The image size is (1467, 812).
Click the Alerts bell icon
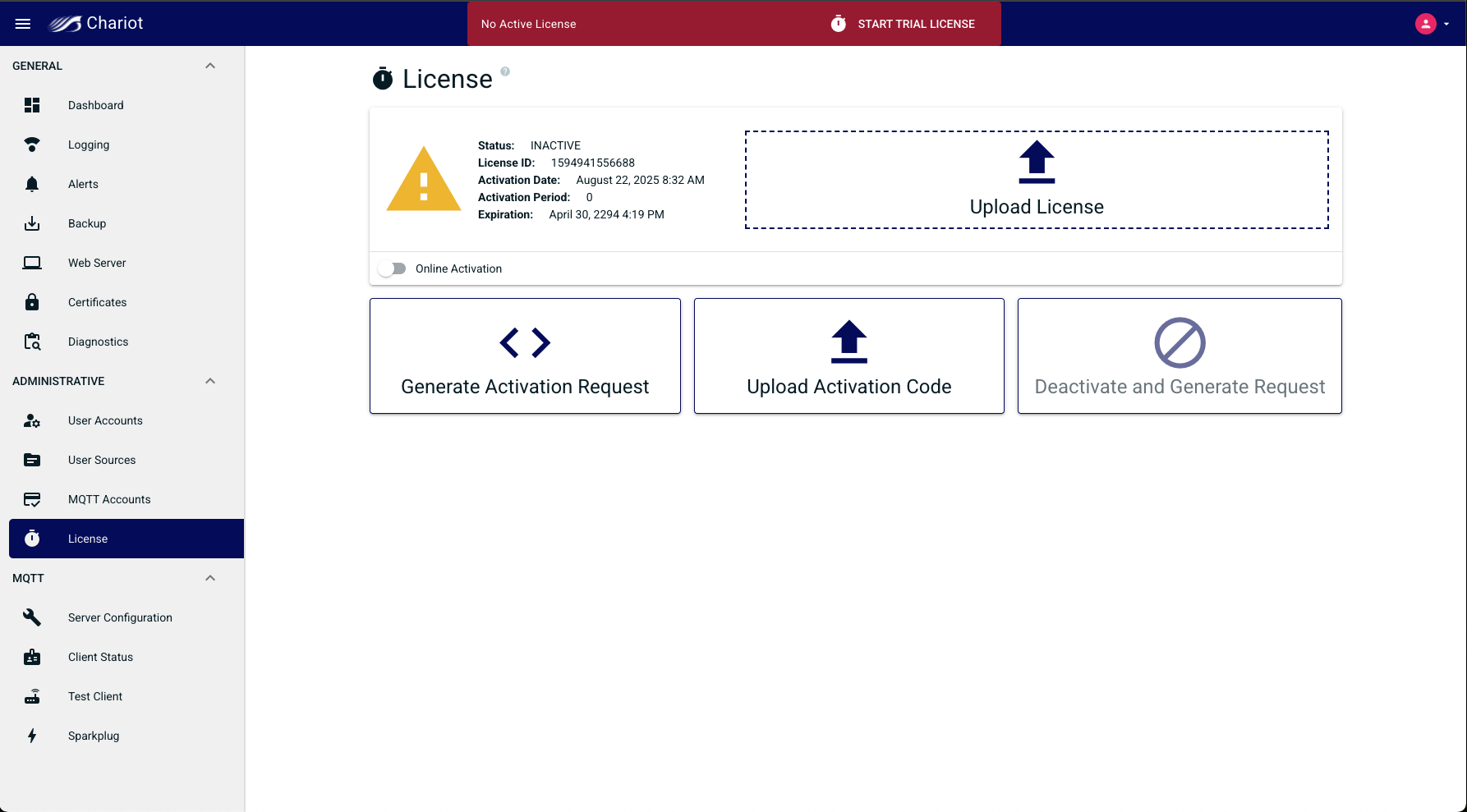point(32,184)
